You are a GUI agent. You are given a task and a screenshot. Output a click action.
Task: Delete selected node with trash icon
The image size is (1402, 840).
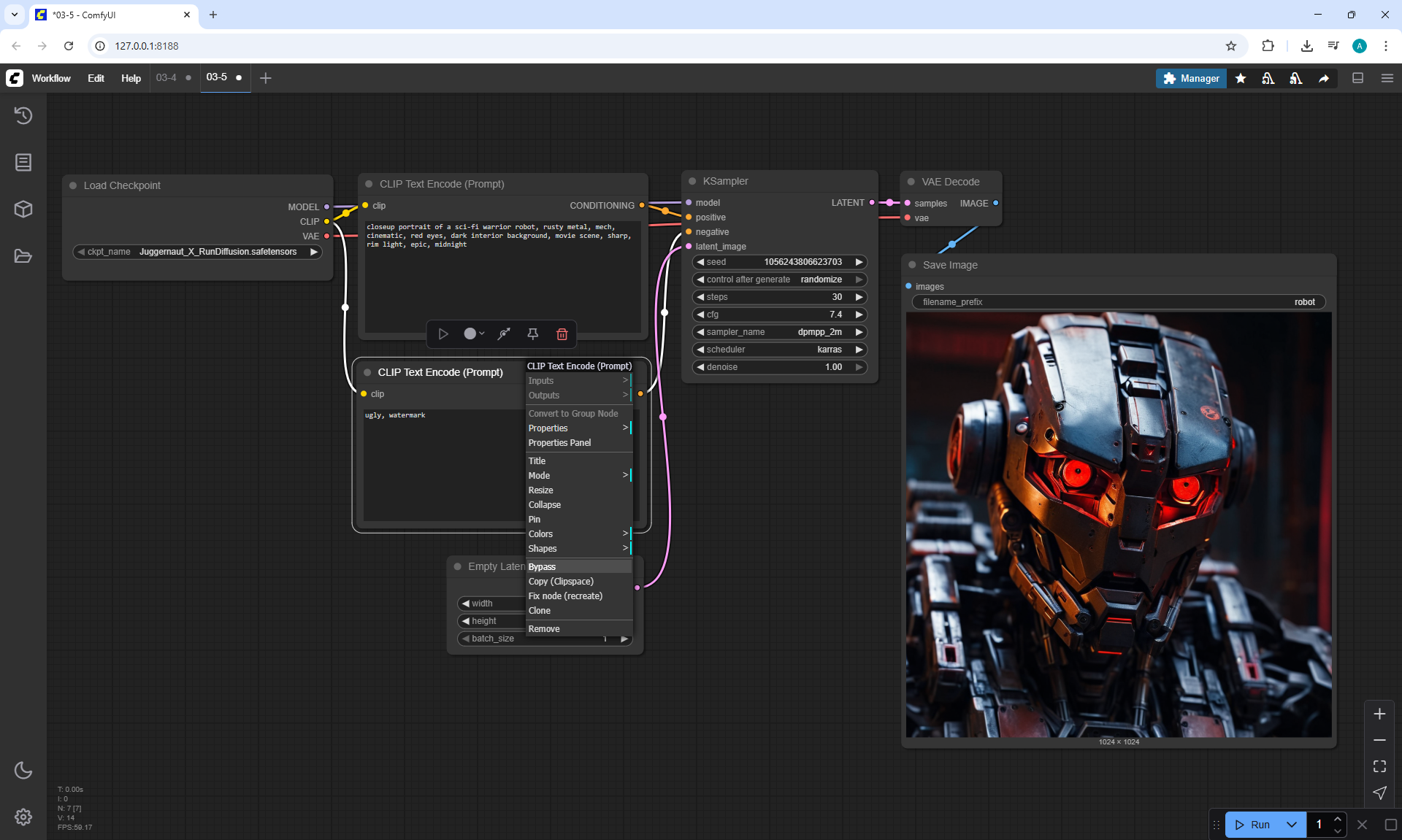coord(562,334)
